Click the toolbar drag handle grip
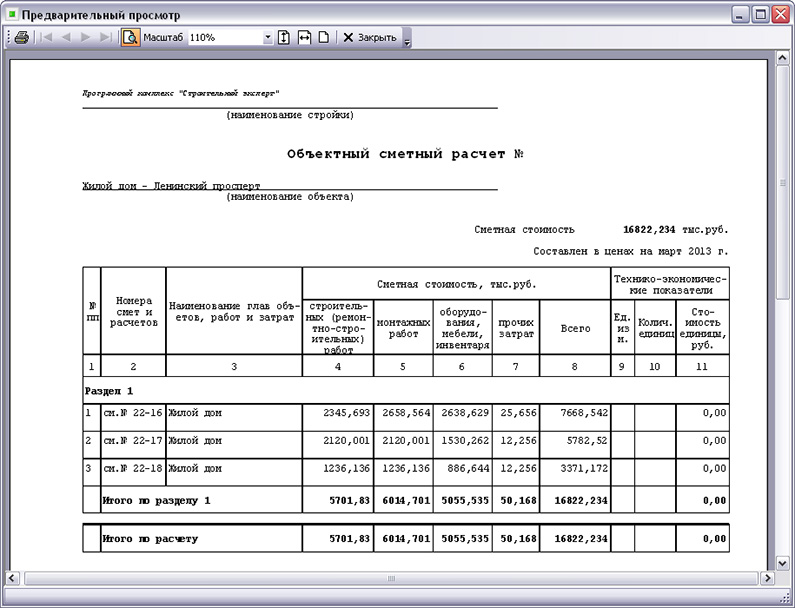The height and width of the screenshot is (608, 795). coord(9,38)
